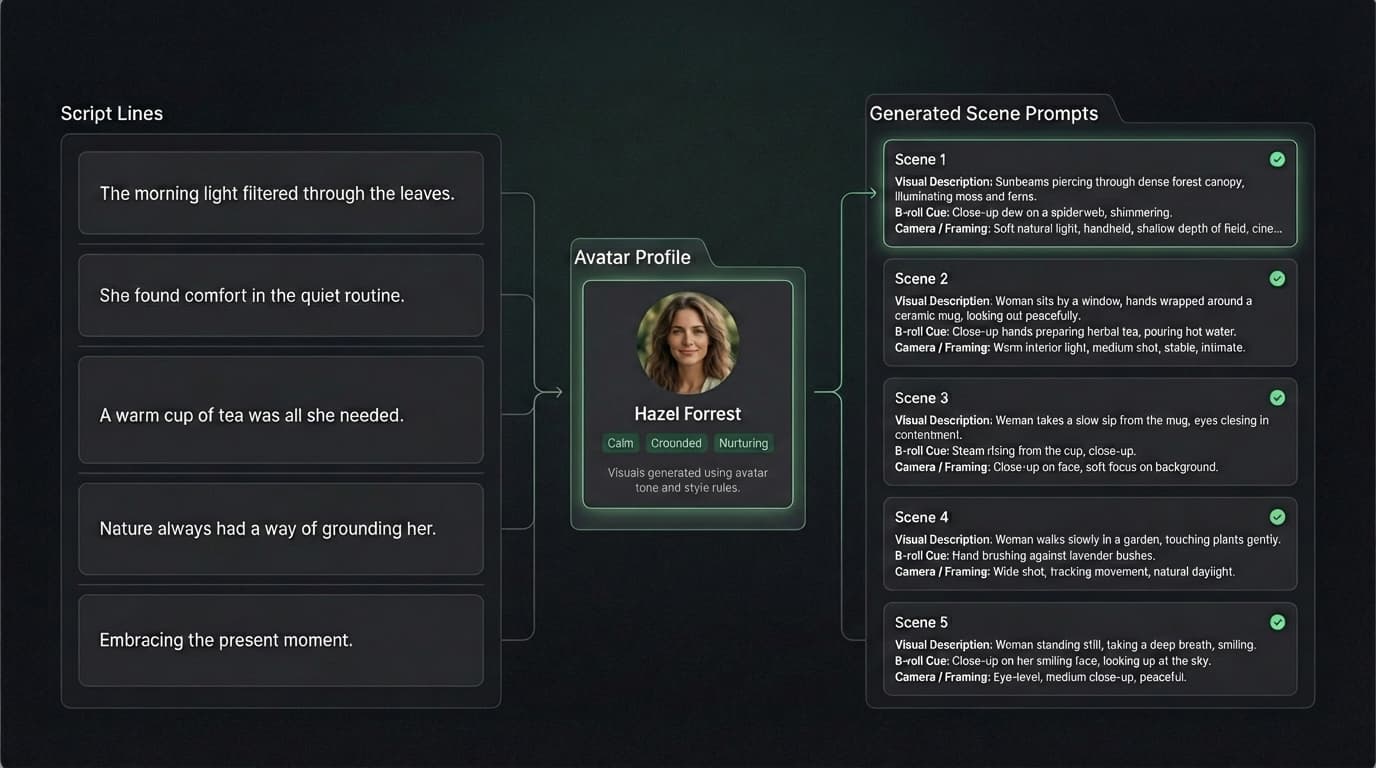Image resolution: width=1376 pixels, height=768 pixels.
Task: Select the Calm trait badge
Action: [620, 442]
